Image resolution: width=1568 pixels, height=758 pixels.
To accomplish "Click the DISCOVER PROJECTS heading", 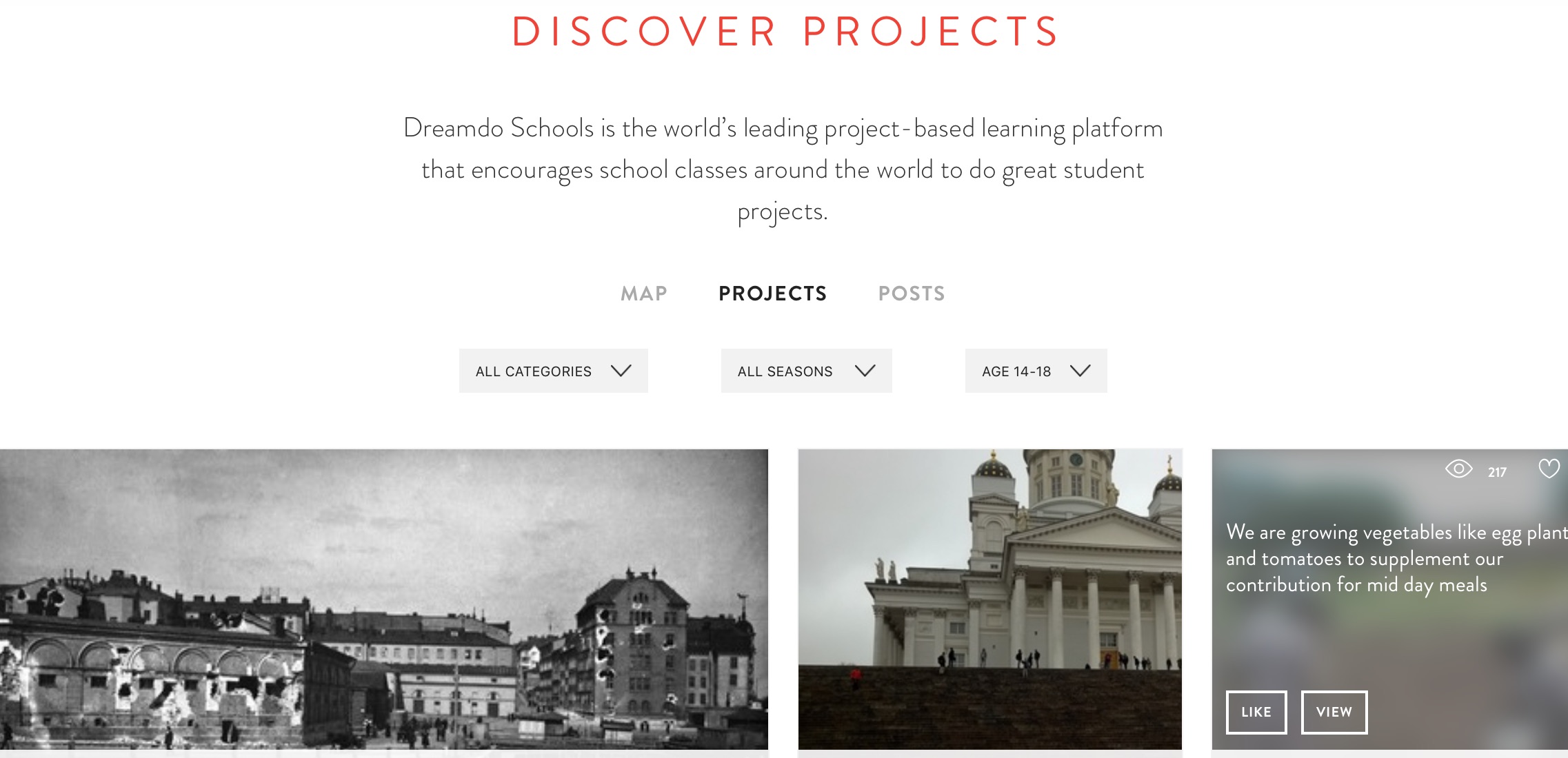I will click(x=785, y=31).
